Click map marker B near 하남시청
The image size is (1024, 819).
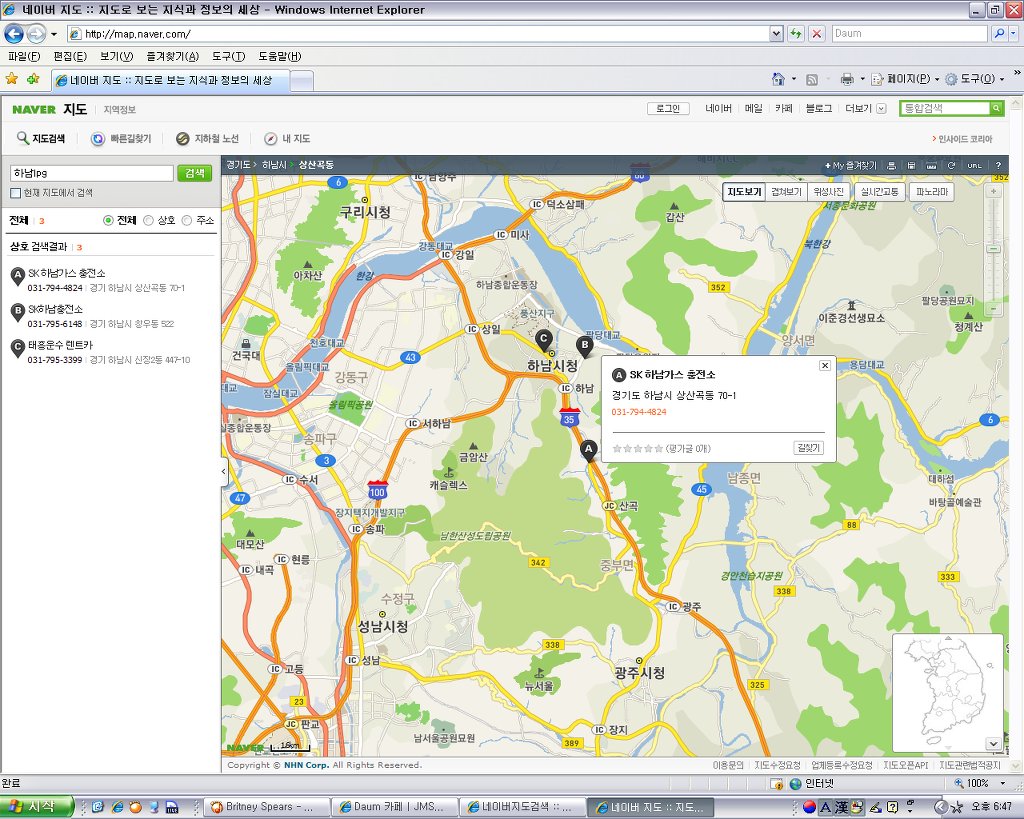(584, 346)
